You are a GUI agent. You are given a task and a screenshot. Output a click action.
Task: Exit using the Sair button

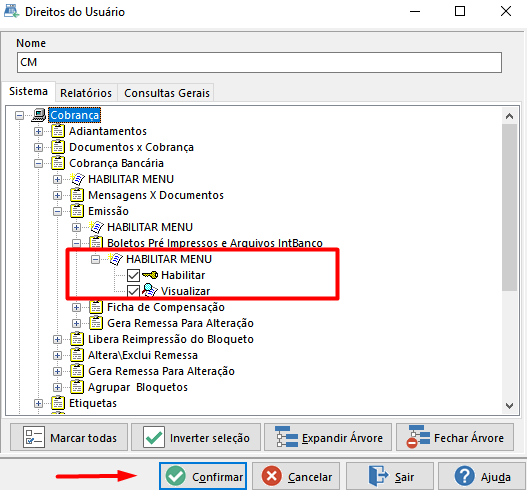pyautogui.click(x=390, y=476)
